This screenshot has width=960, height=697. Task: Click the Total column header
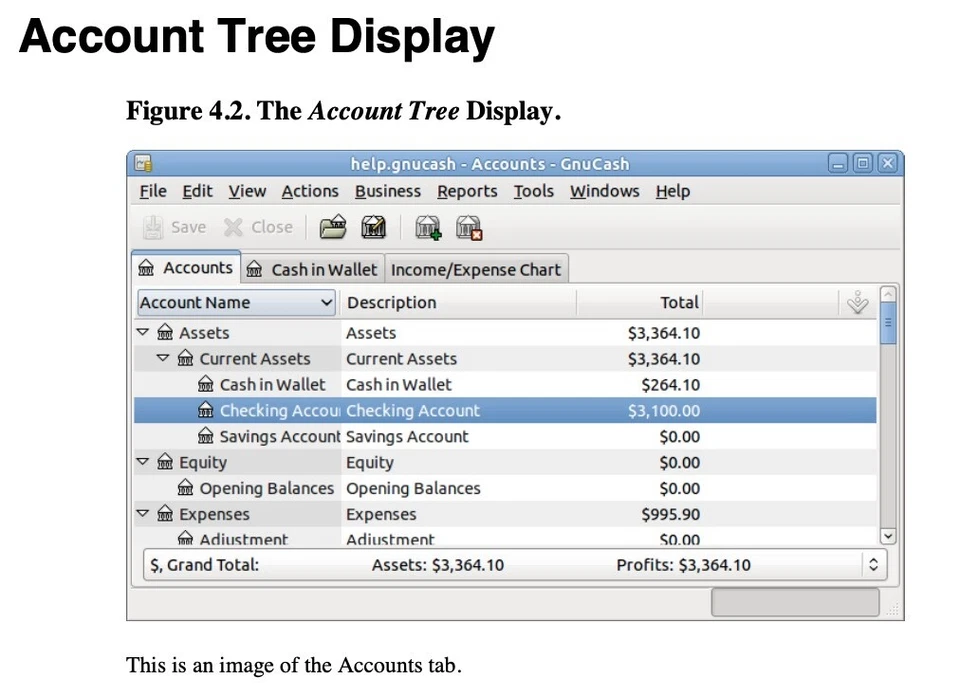point(680,302)
